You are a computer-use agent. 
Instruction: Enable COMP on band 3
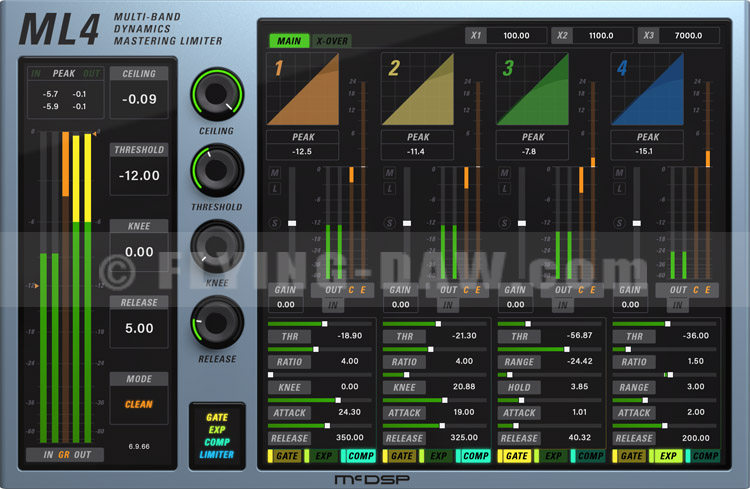pyautogui.click(x=587, y=456)
